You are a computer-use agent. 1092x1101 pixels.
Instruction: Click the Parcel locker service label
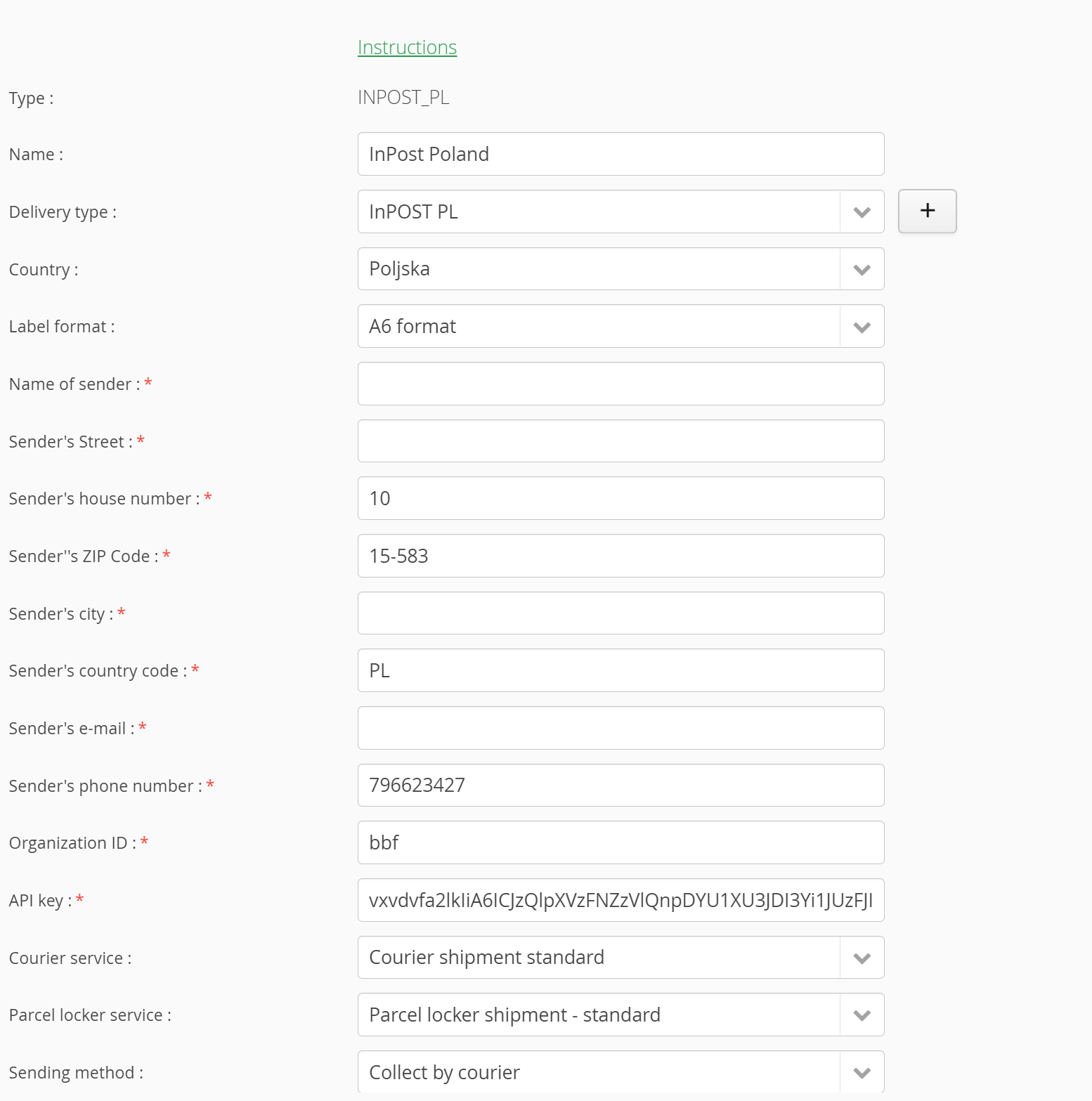point(90,1015)
